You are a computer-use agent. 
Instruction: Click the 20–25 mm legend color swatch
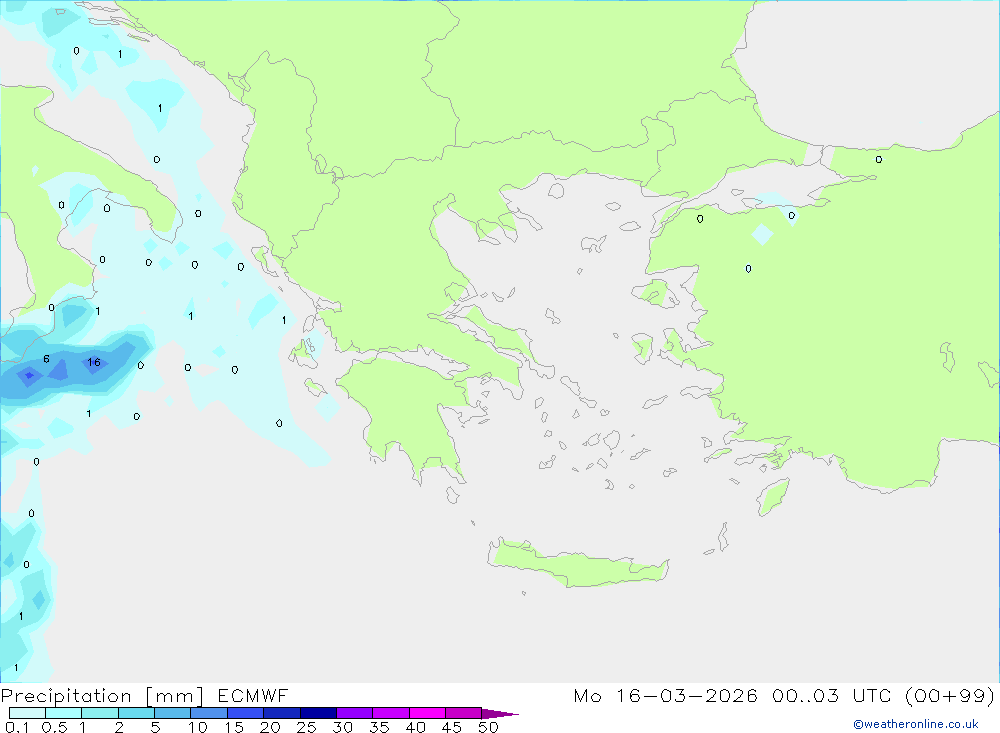pos(281,713)
